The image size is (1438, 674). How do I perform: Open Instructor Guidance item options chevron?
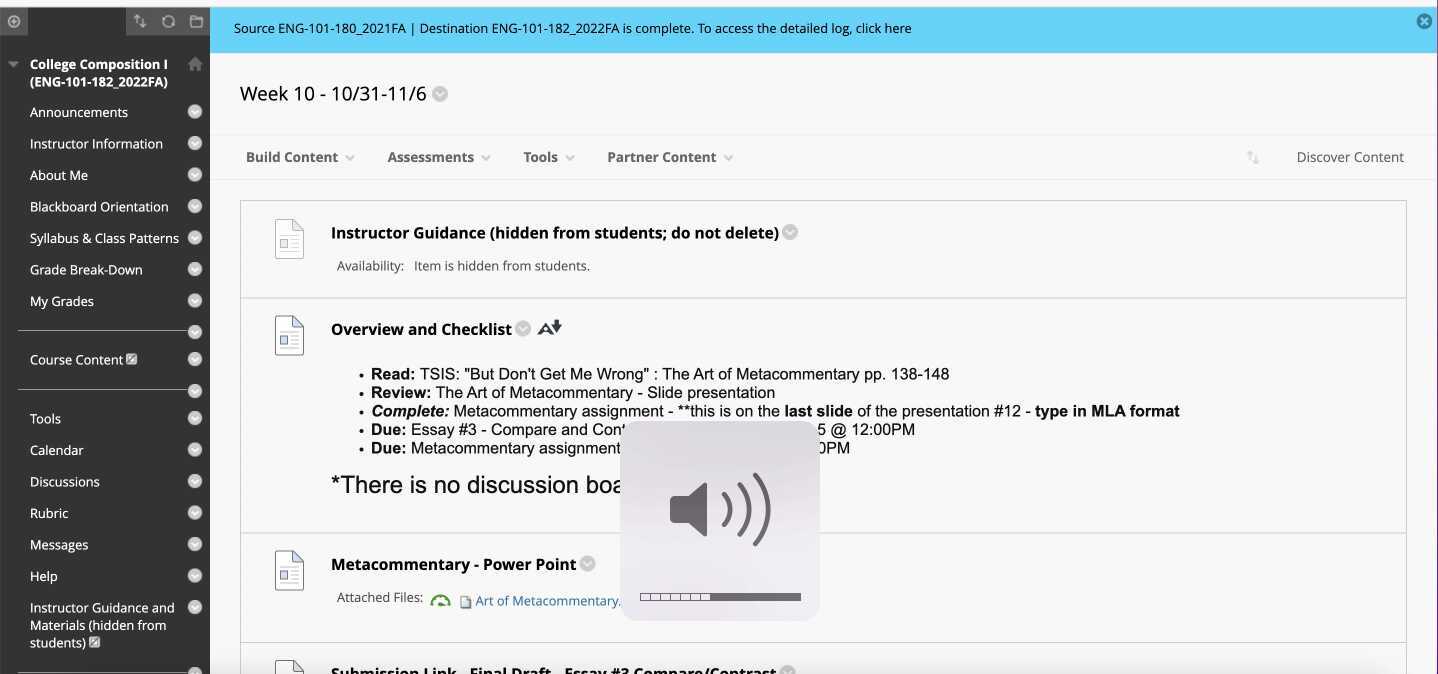tap(790, 232)
